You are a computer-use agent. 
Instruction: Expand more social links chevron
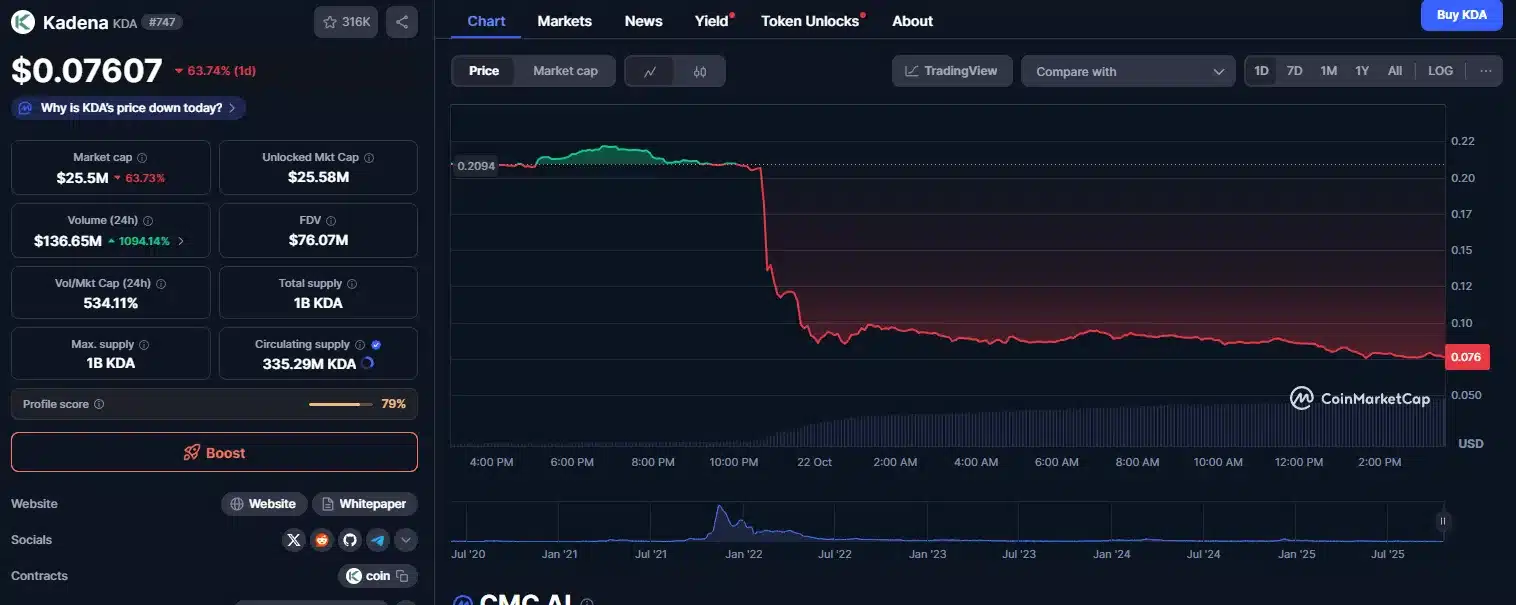[405, 540]
